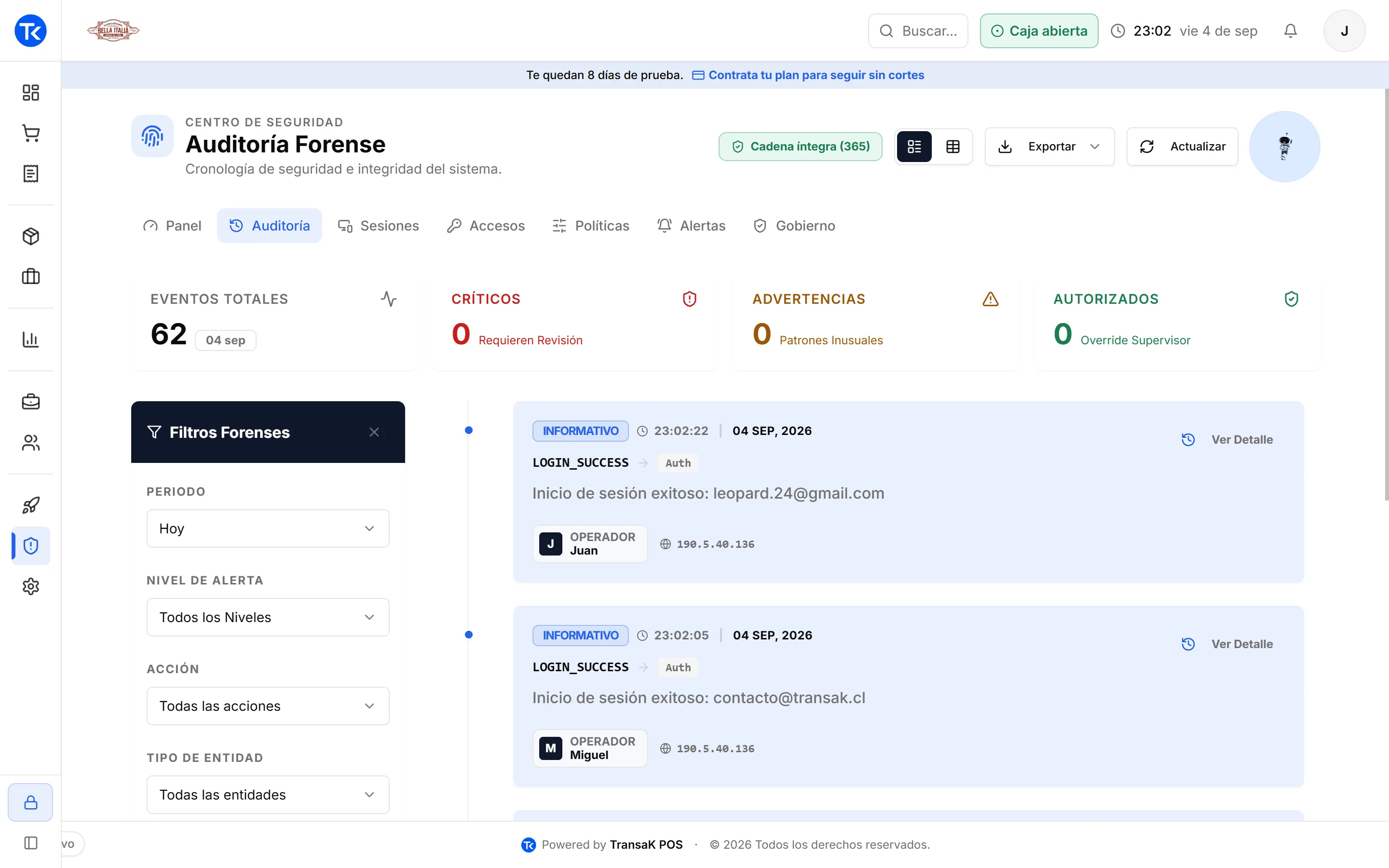
Task: Switch to the Políticas tab
Action: (x=591, y=226)
